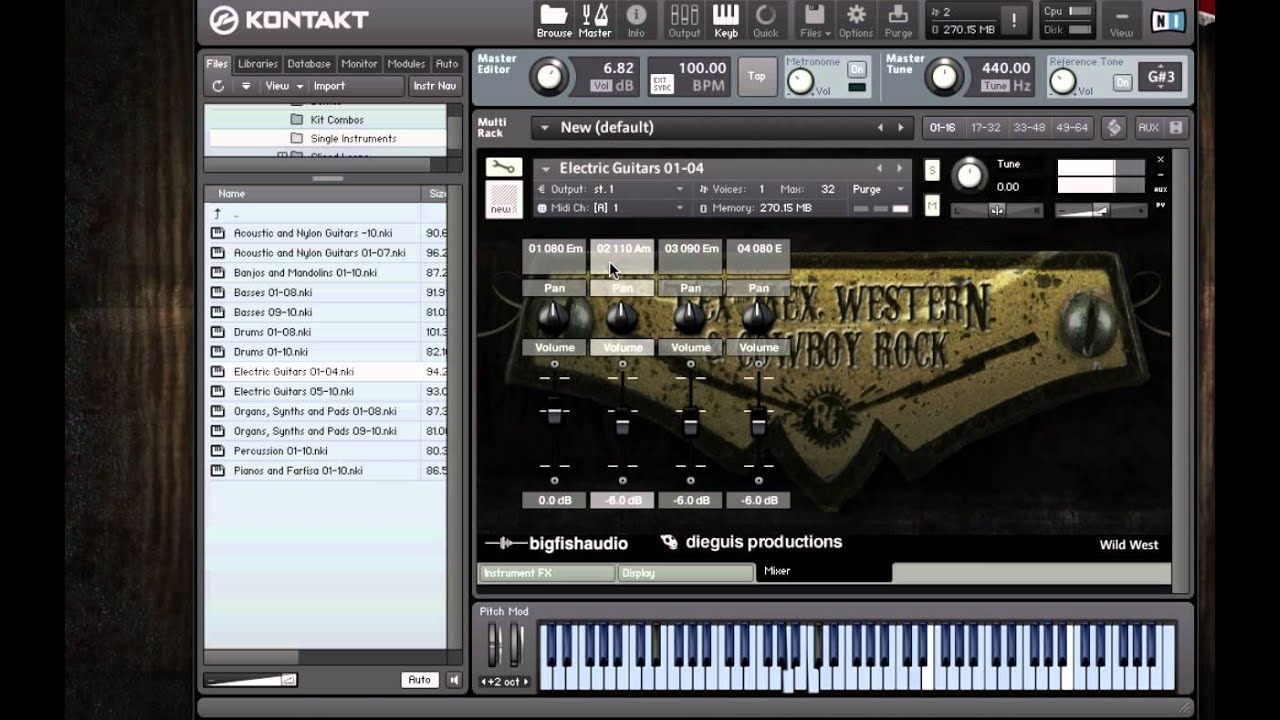Switch to the Libraries tab
Screen dimensions: 1280x720
click(258, 64)
